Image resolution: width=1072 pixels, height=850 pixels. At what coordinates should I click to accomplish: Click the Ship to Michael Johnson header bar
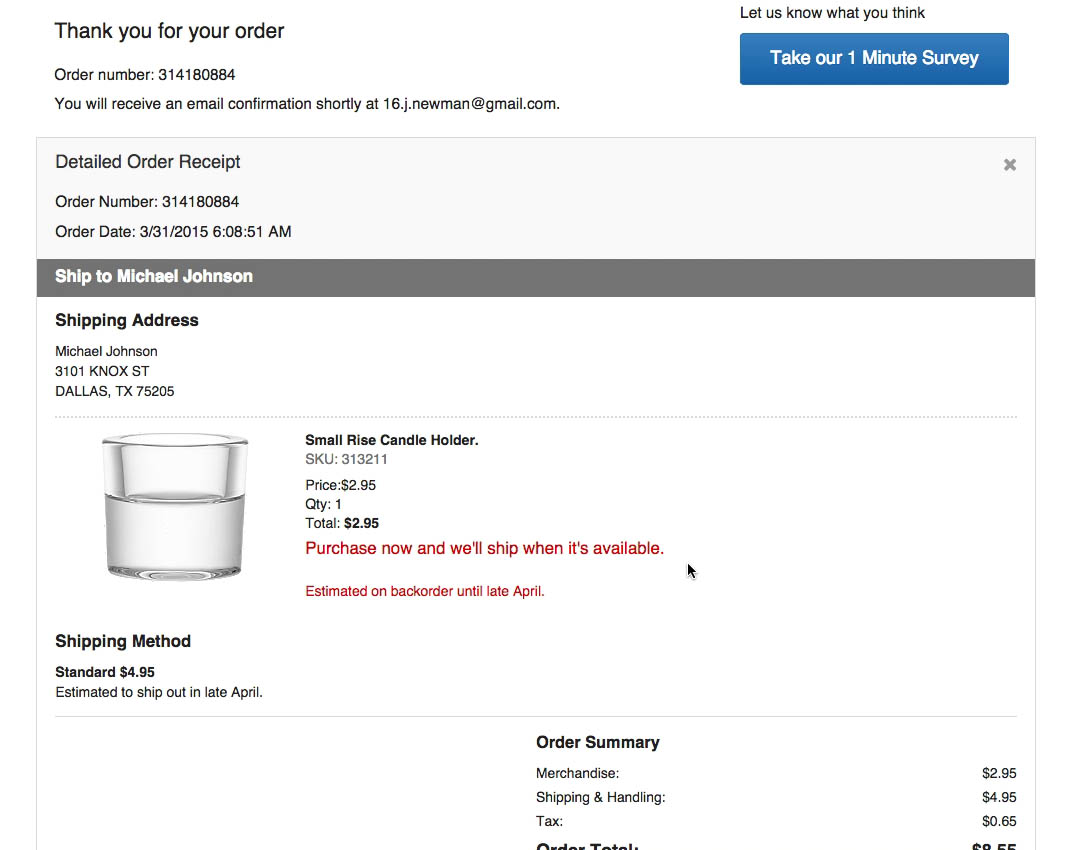tap(536, 277)
